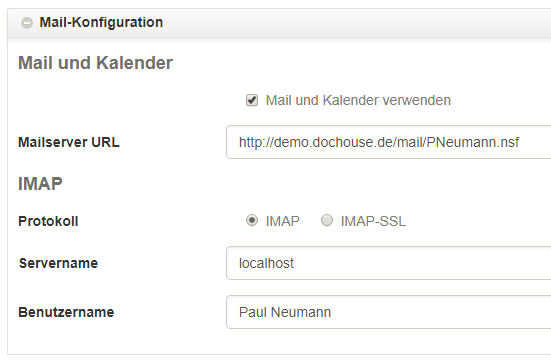The height and width of the screenshot is (364, 551).
Task: Click the Protokoll label
Action: pos(48,221)
